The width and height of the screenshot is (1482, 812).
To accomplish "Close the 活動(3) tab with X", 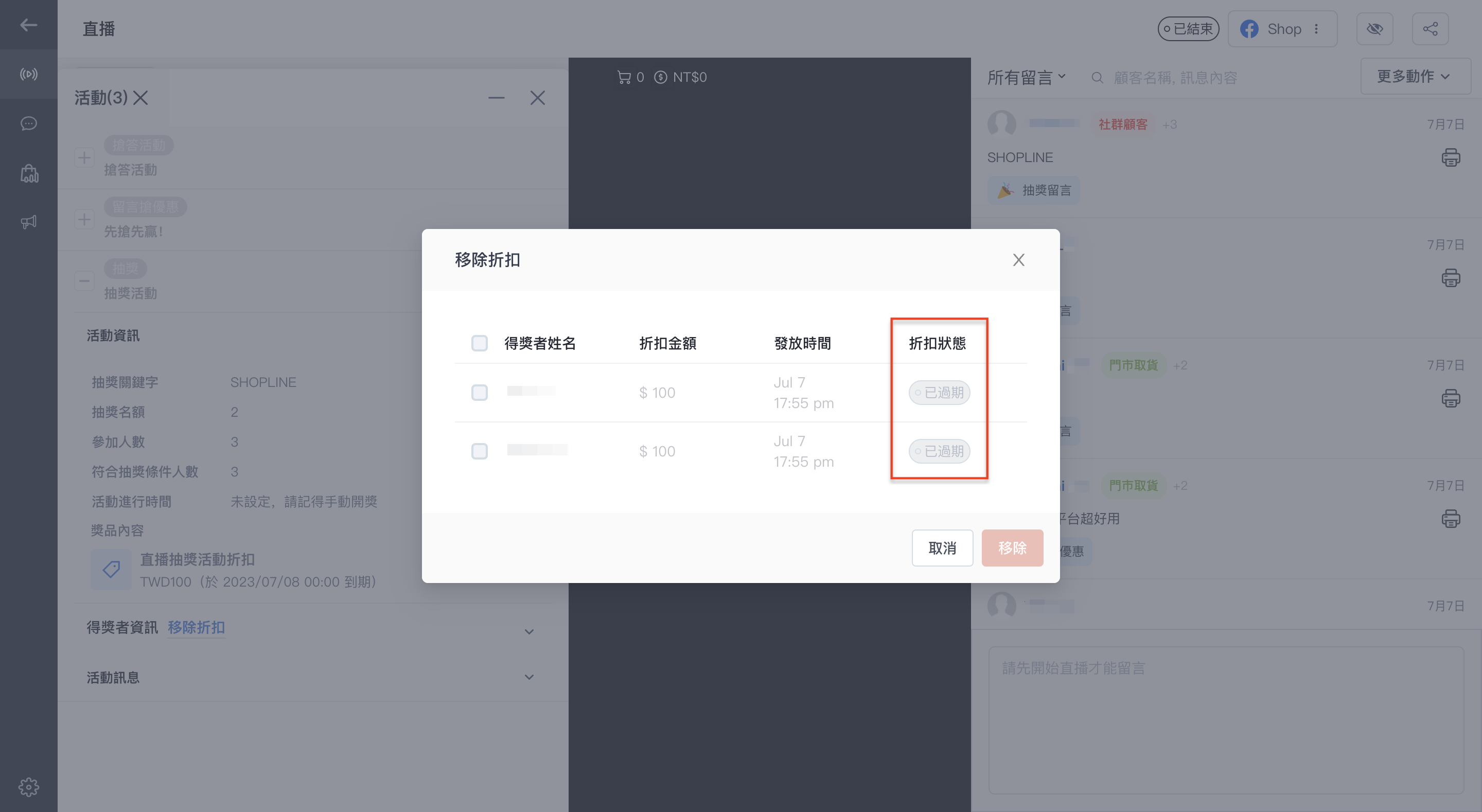I will (140, 98).
